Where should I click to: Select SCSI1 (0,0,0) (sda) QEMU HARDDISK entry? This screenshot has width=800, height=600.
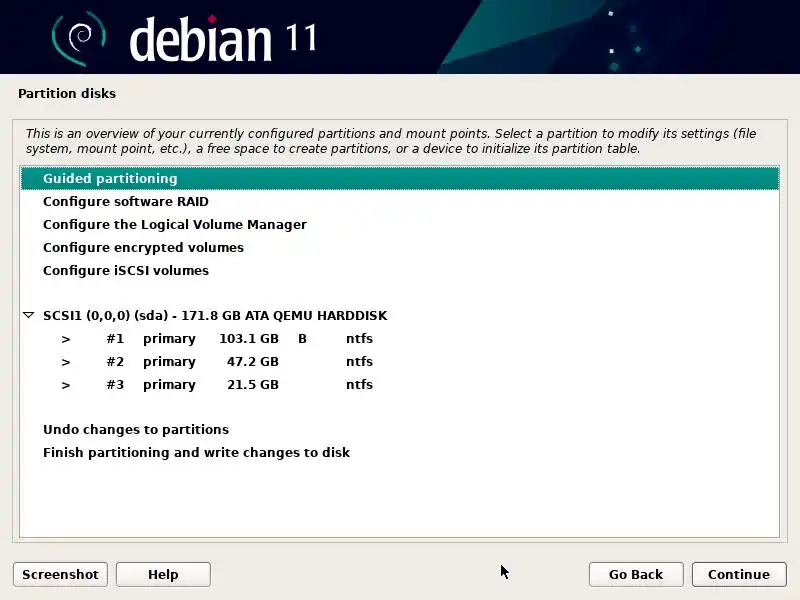pyautogui.click(x=400, y=315)
